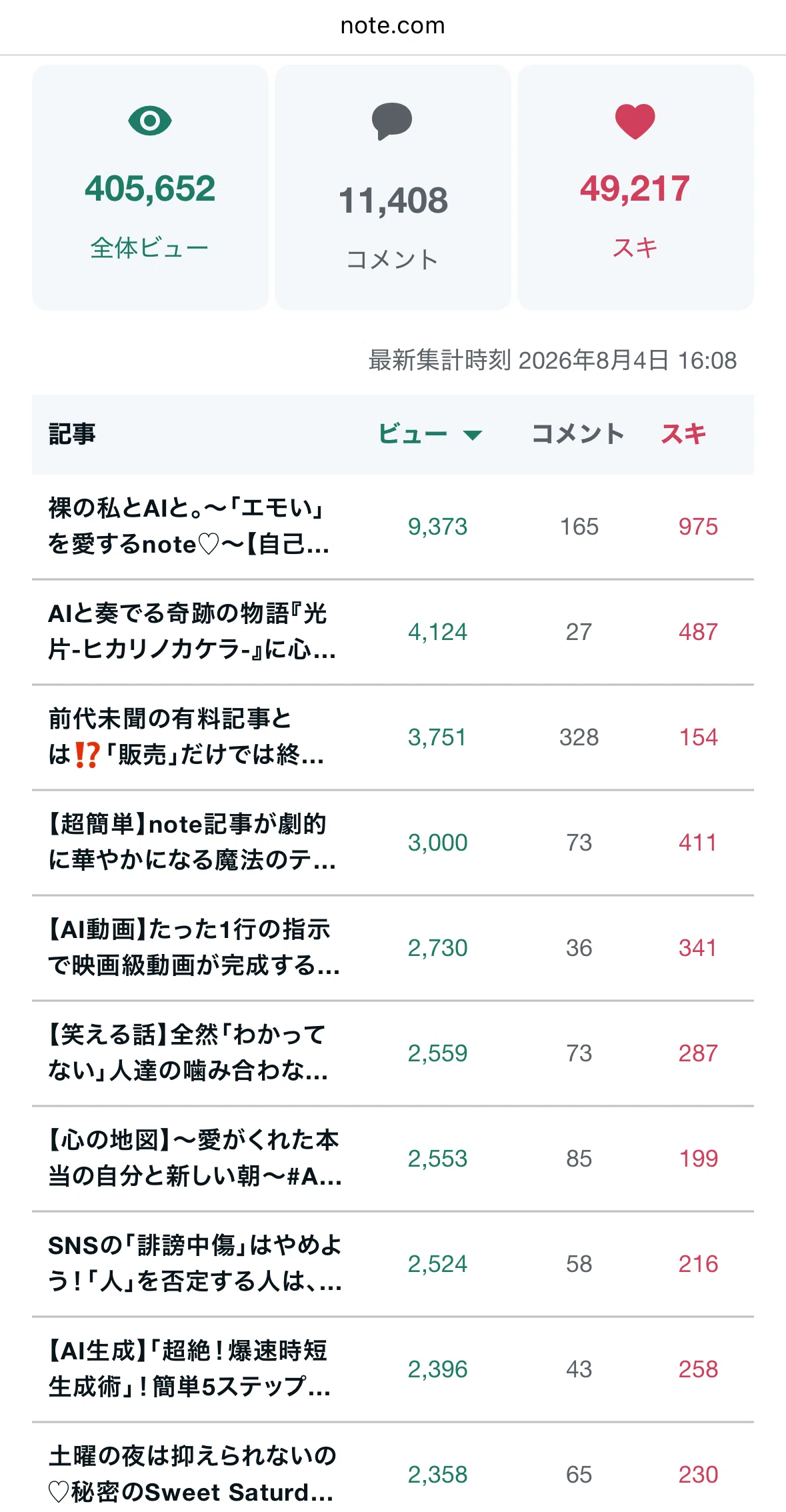Image resolution: width=786 pixels, height=1512 pixels.
Task: Open the 全体ビュー 405,652 summary card
Action: point(150,187)
